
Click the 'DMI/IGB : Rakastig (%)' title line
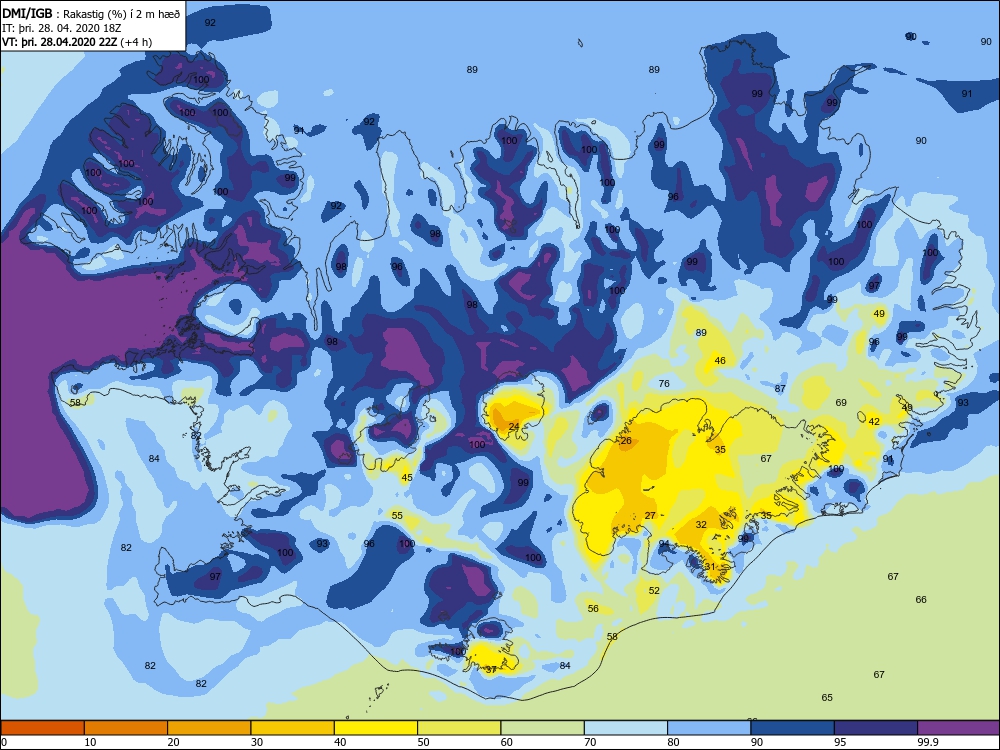pos(91,13)
